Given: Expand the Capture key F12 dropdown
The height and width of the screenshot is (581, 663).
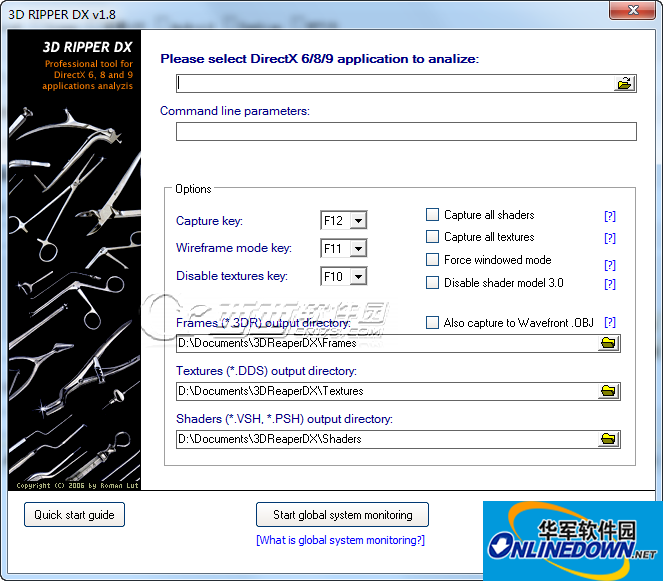Looking at the screenshot, I should [x=358, y=221].
